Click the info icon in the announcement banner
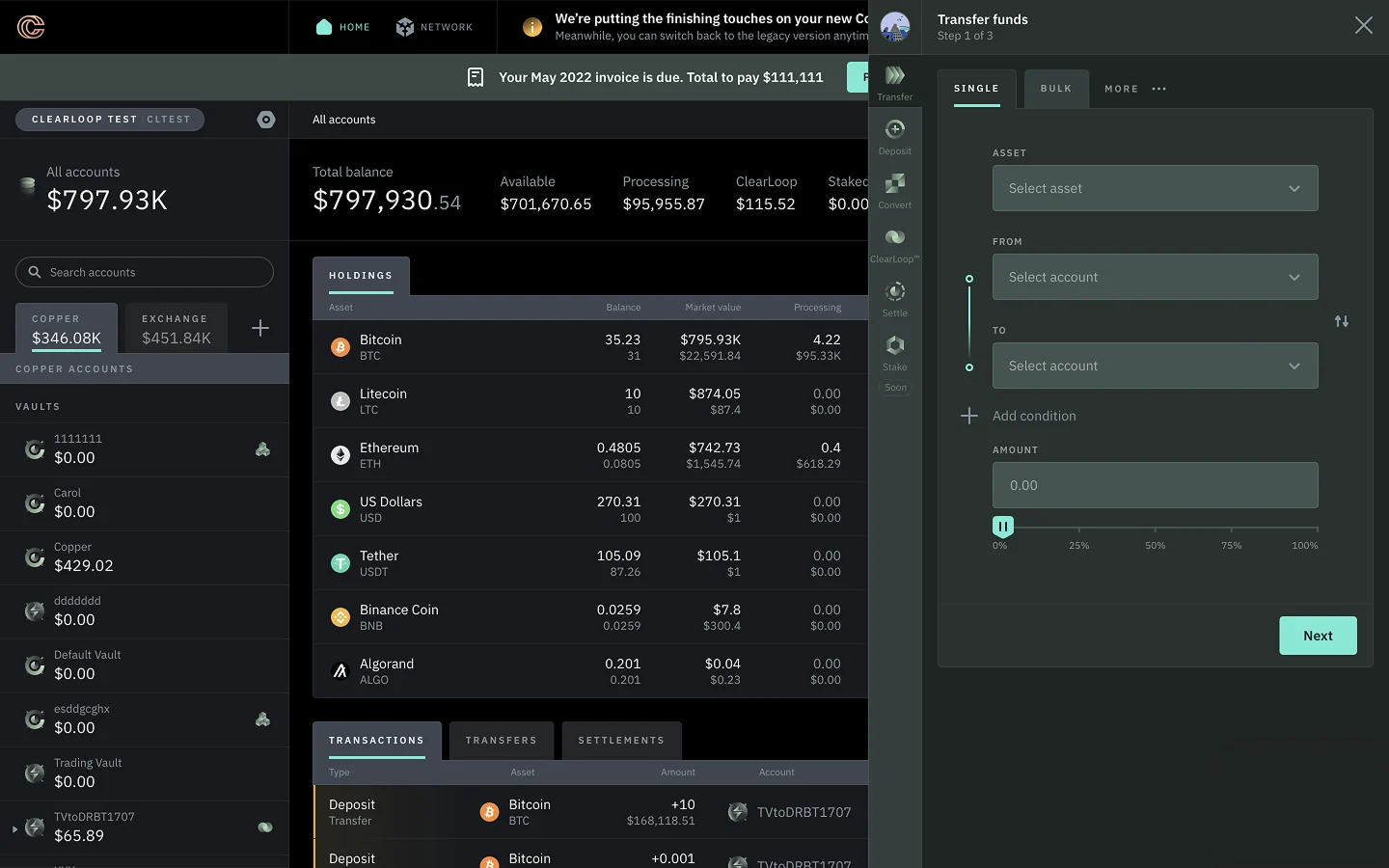The width and height of the screenshot is (1389, 868). [532, 27]
